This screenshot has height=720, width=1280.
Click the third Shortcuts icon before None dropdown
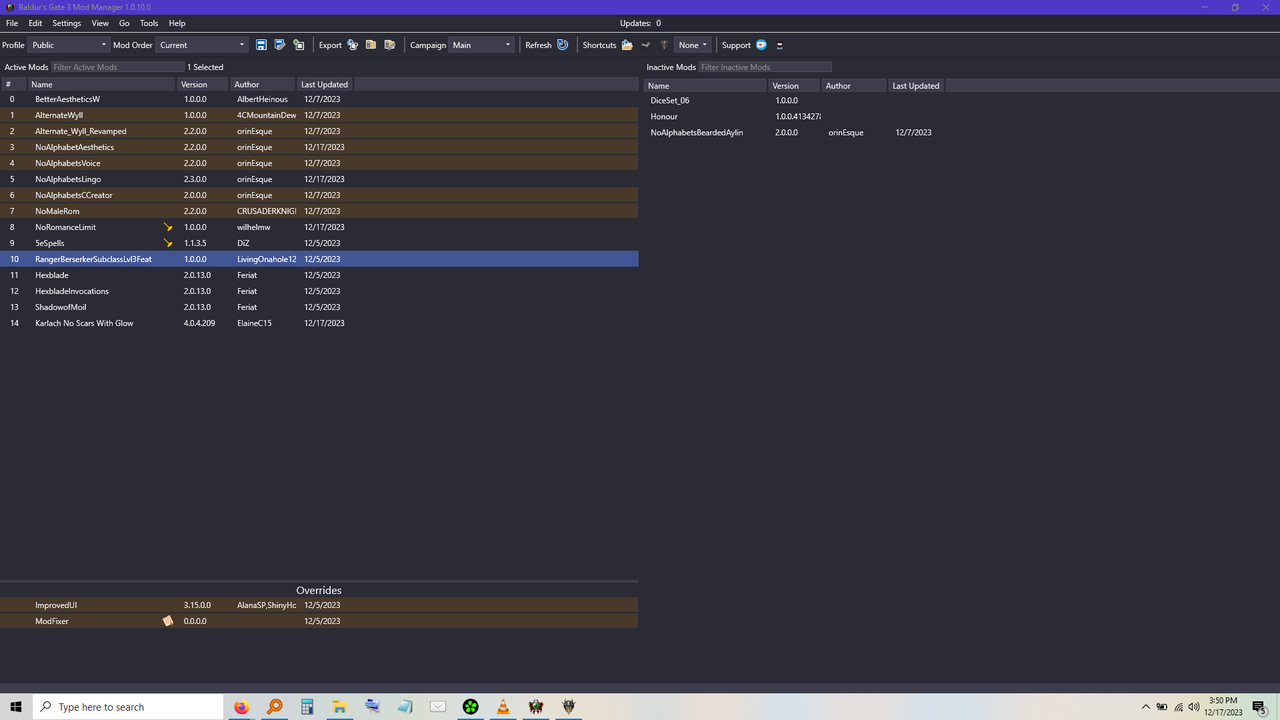(664, 45)
